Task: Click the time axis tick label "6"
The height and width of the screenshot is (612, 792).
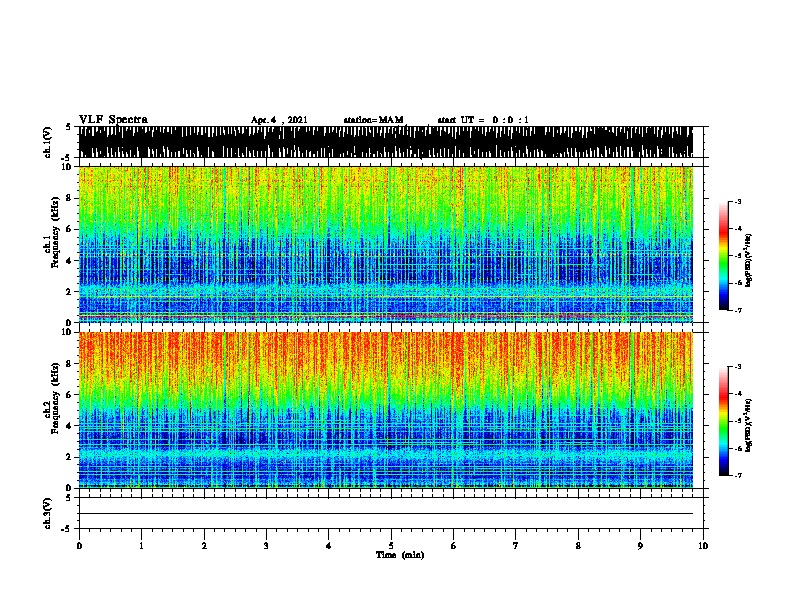Action: (454, 546)
